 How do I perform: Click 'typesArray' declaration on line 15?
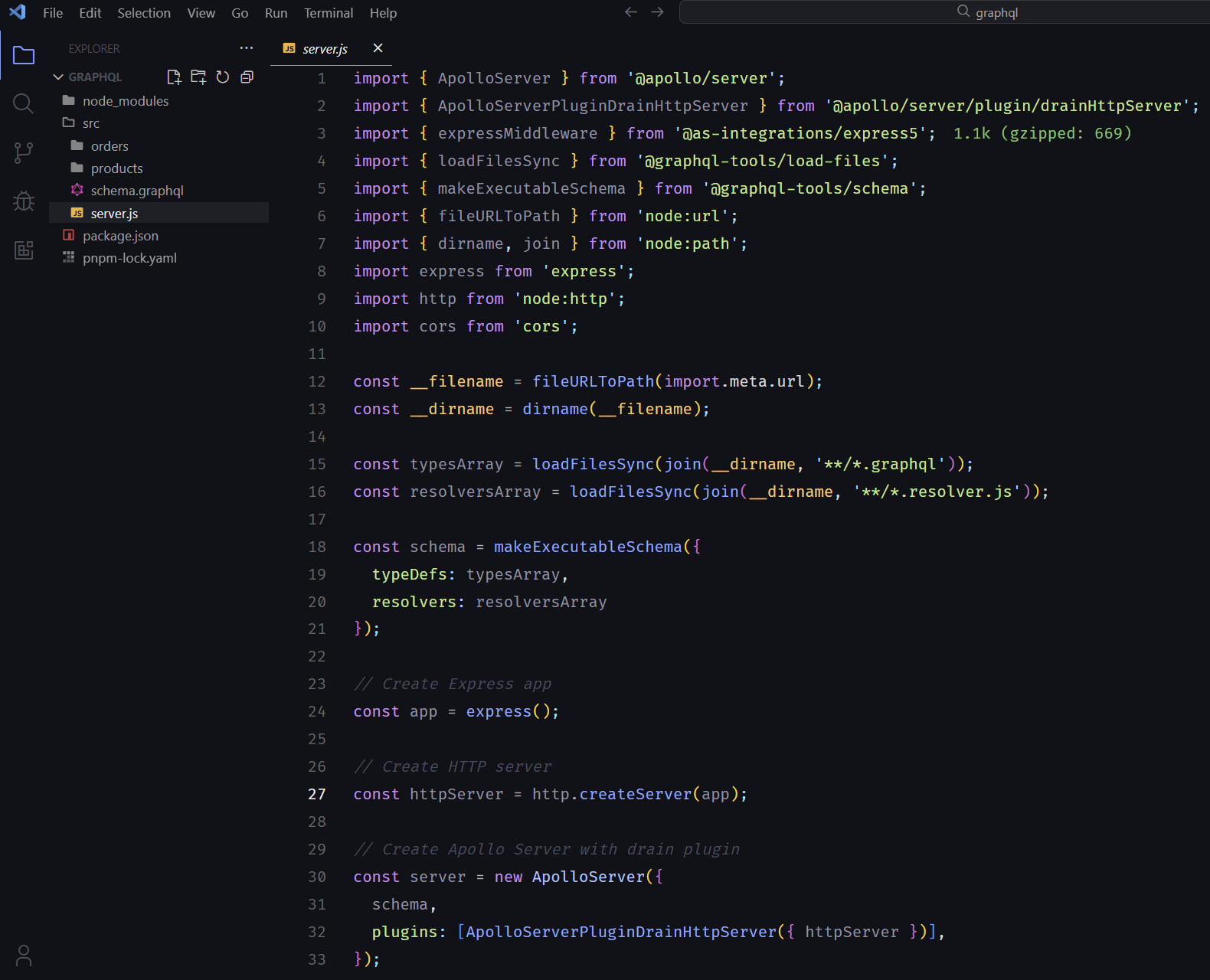[456, 464]
